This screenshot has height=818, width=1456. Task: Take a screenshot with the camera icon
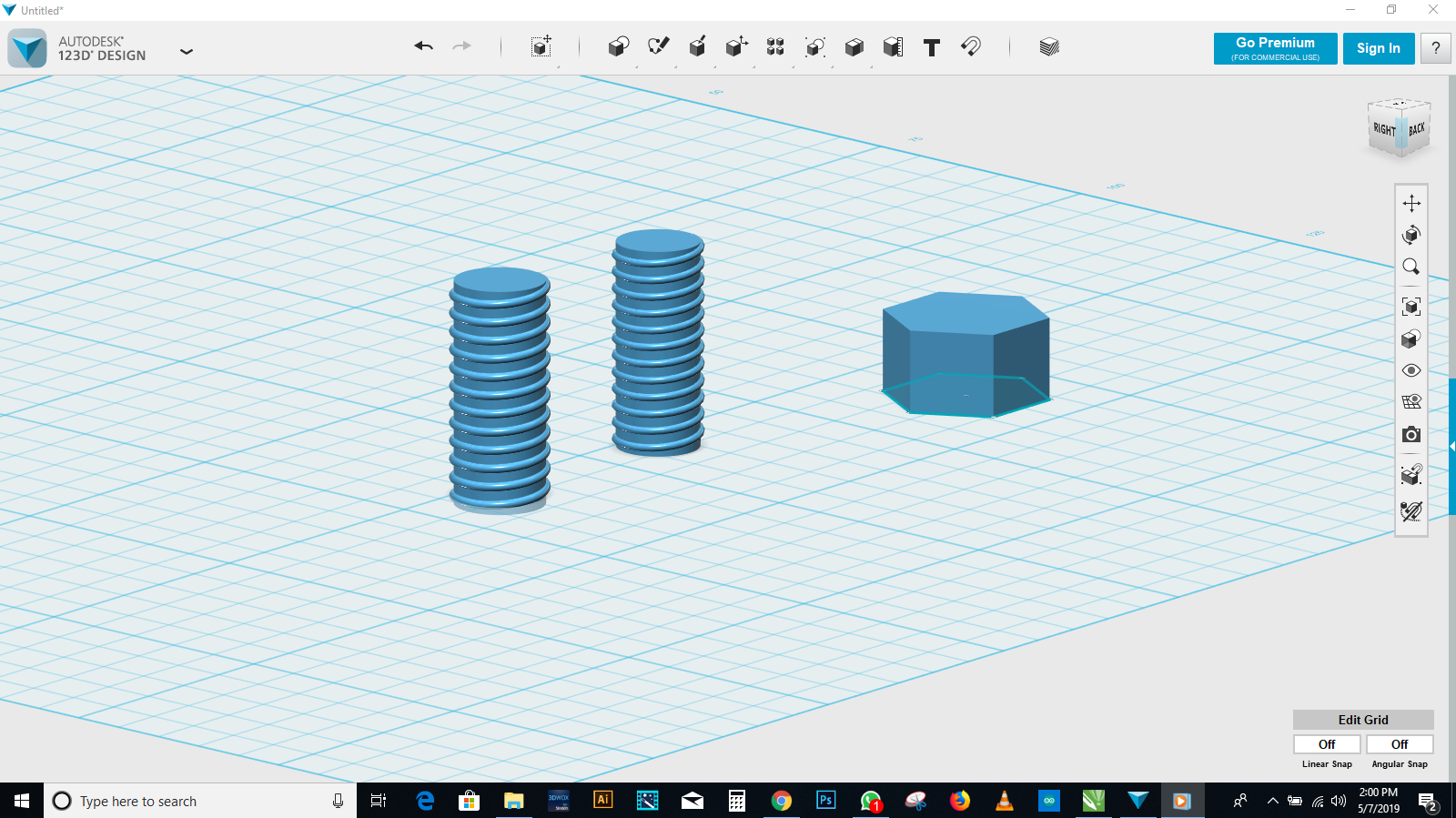1411,435
